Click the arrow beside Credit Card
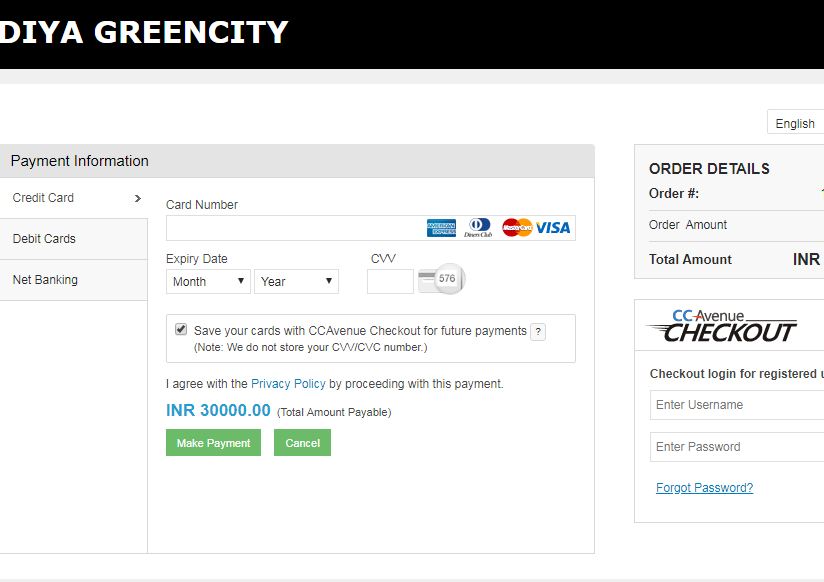This screenshot has width=824, height=582. click(x=138, y=198)
